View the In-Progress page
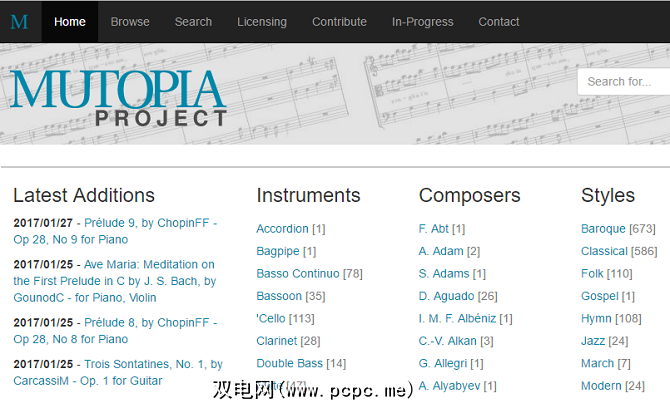 423,21
